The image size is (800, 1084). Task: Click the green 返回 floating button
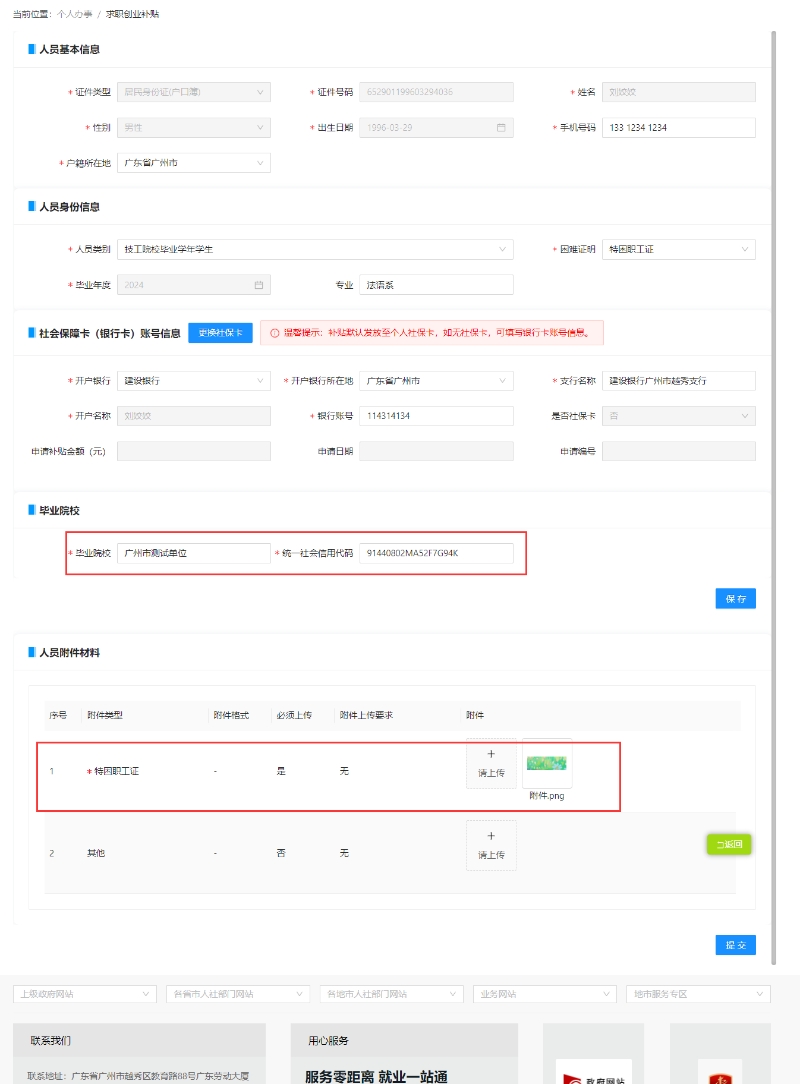coord(729,844)
